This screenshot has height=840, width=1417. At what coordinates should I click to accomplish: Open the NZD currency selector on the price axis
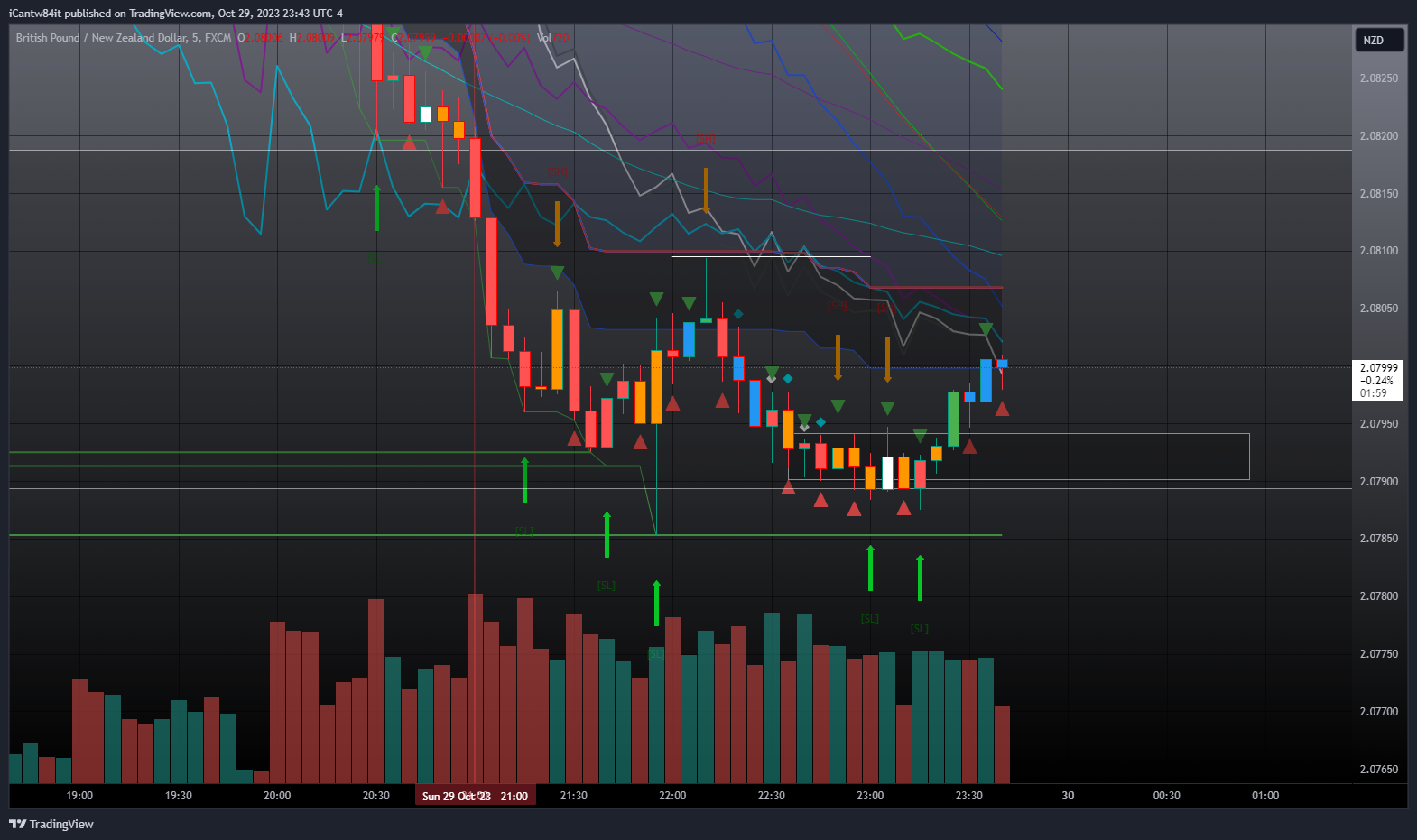[1379, 40]
